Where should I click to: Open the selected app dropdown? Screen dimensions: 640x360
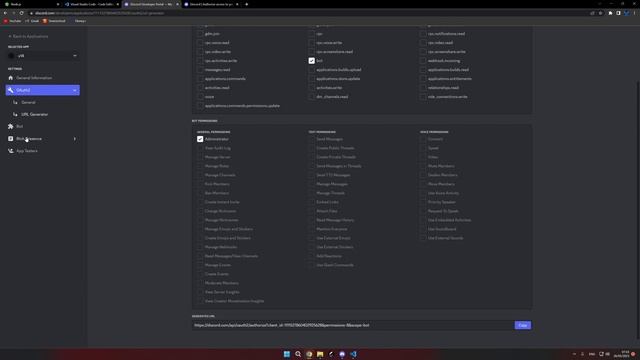click(43, 56)
